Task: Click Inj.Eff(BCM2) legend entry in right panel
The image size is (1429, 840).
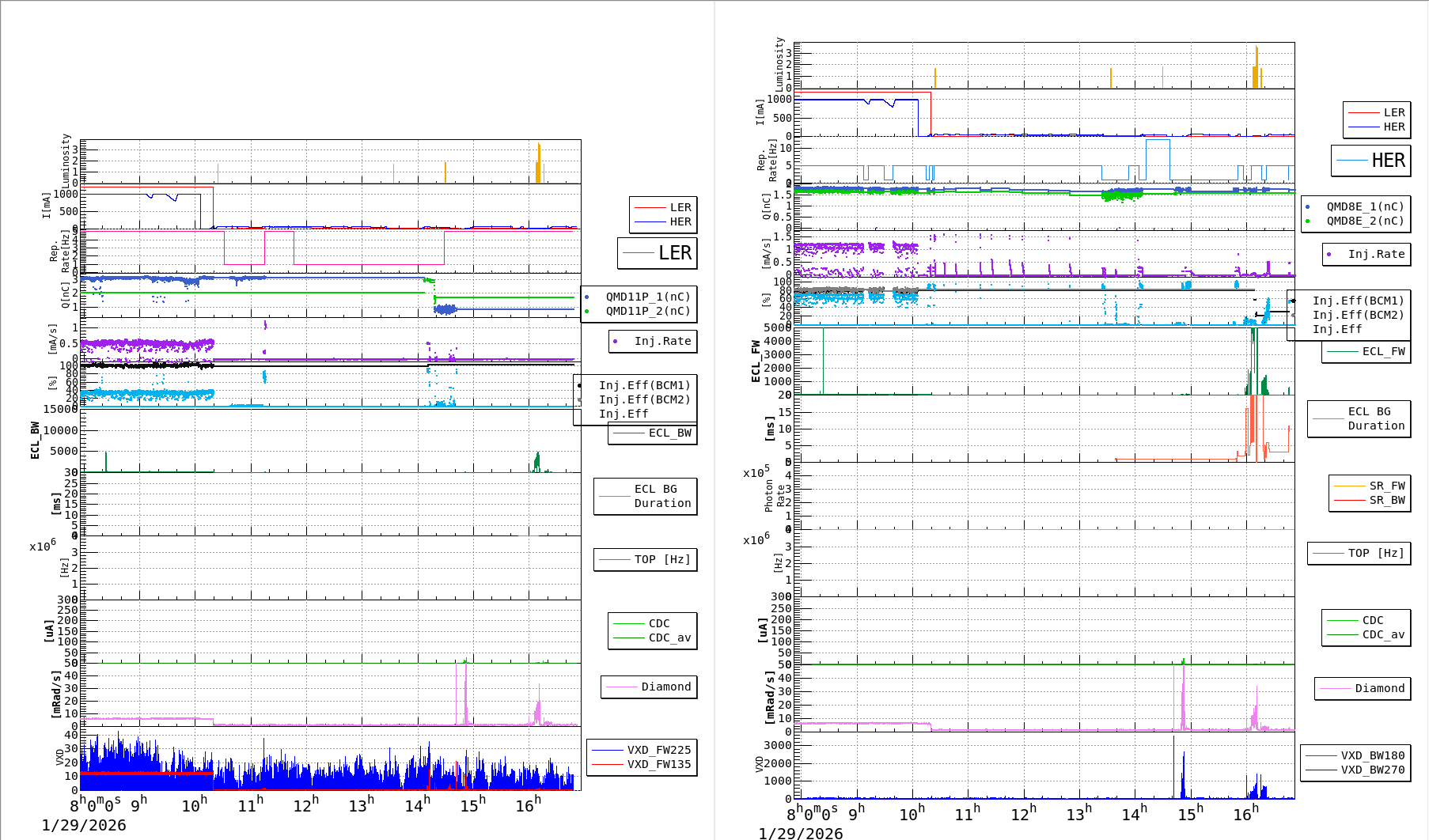Action: click(x=1358, y=315)
